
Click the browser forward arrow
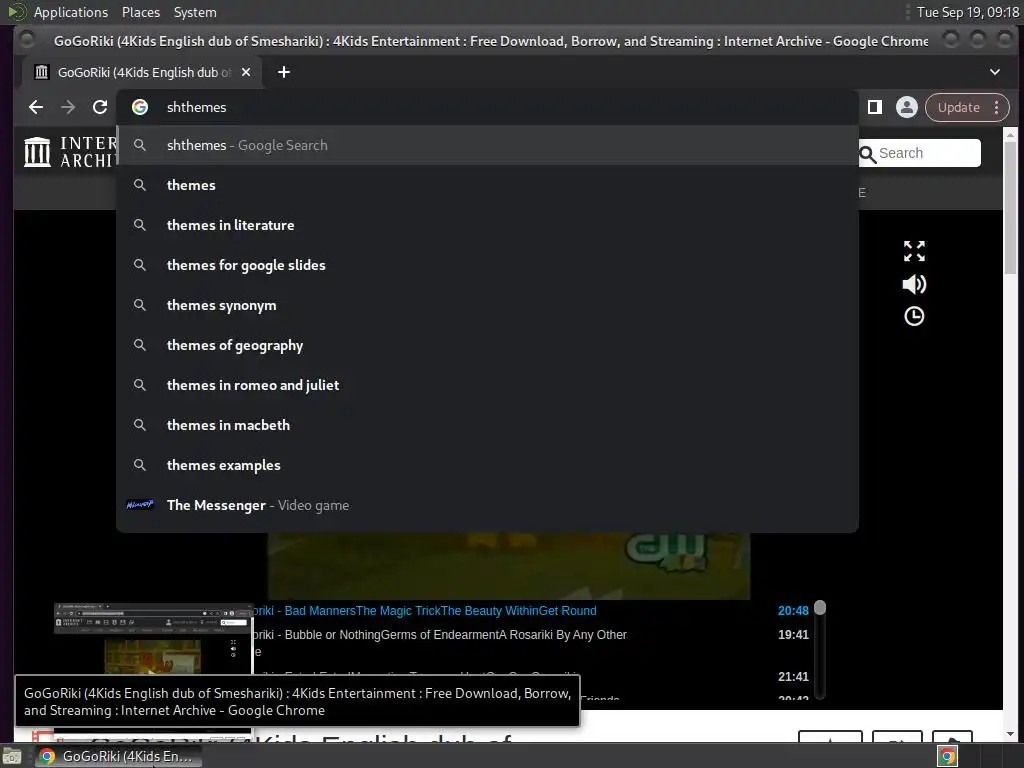point(68,107)
